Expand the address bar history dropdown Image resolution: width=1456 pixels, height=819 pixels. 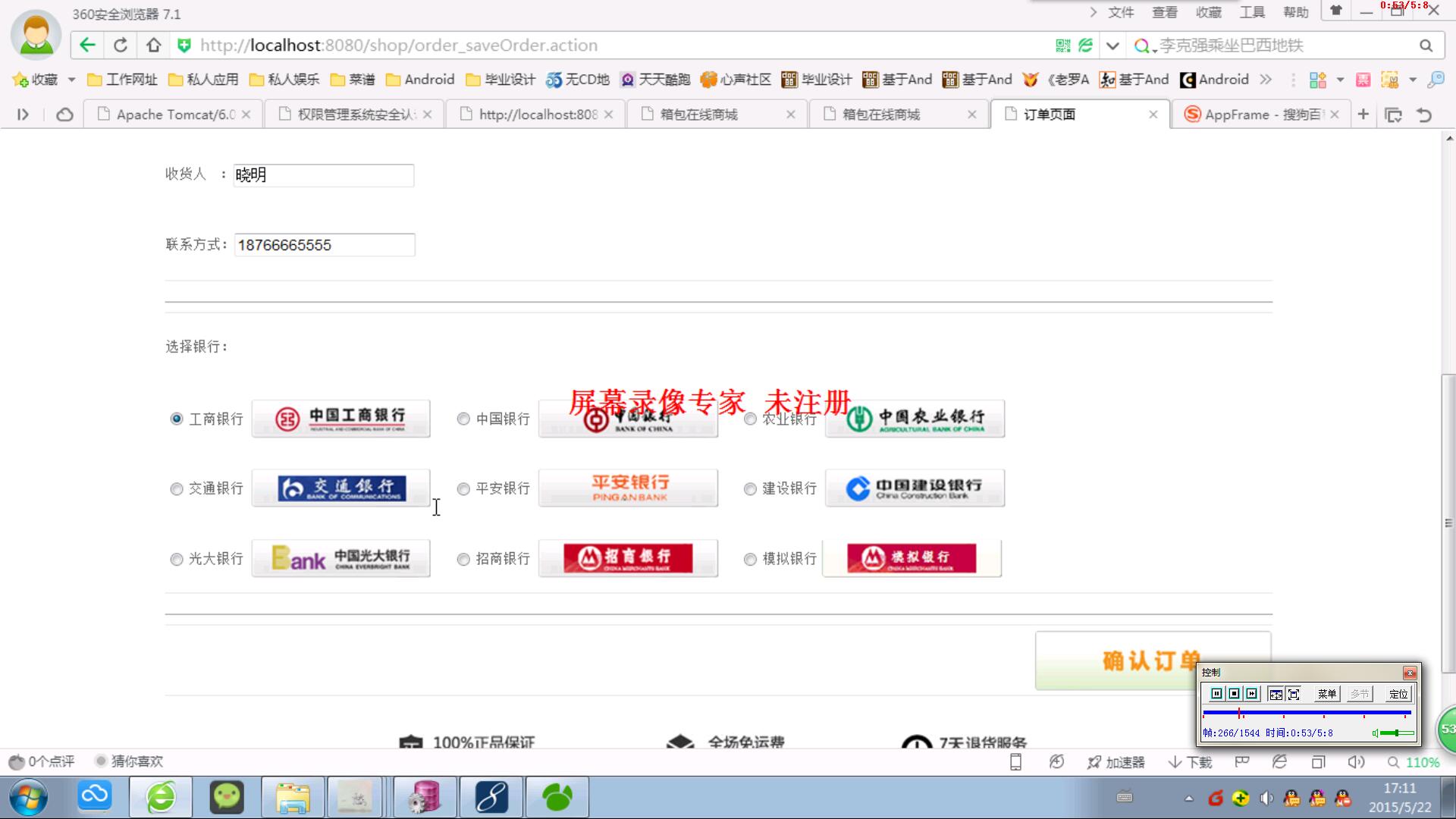coord(1112,45)
